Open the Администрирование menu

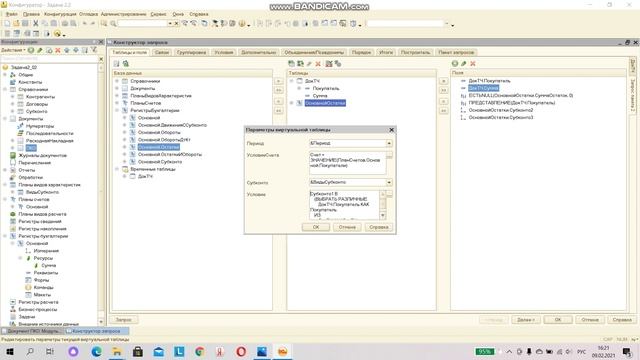[124, 14]
